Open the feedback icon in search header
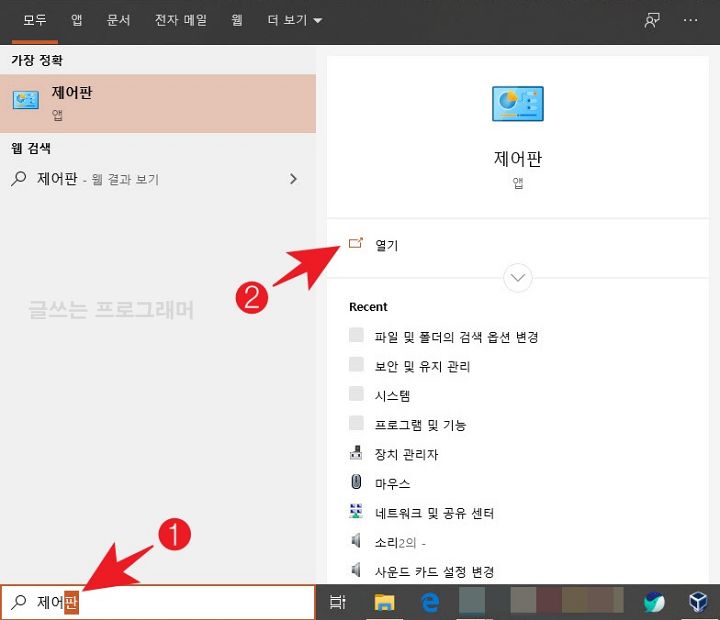This screenshot has height=620, width=720. click(652, 20)
